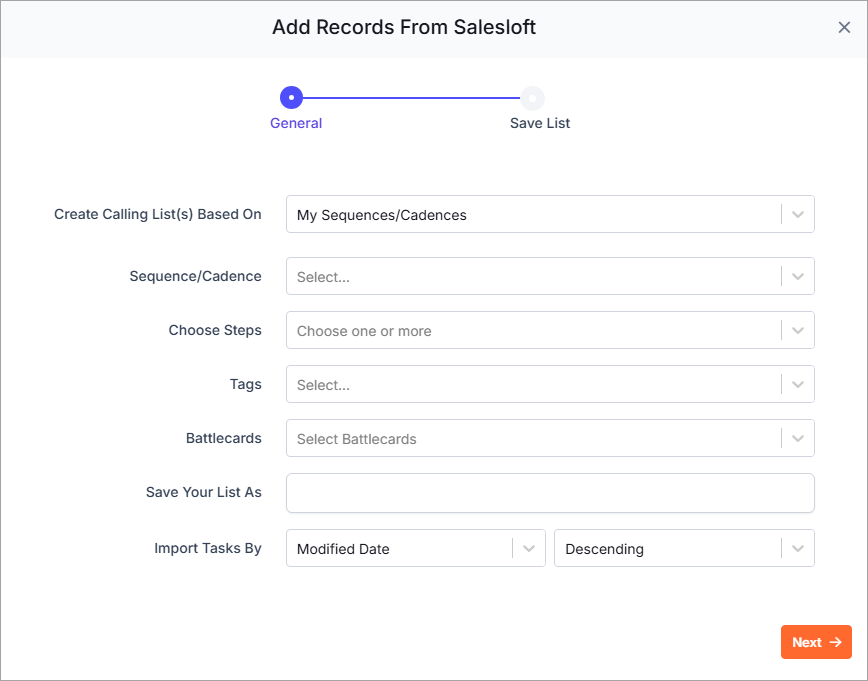Click the Tags field chevron arrow

click(798, 384)
